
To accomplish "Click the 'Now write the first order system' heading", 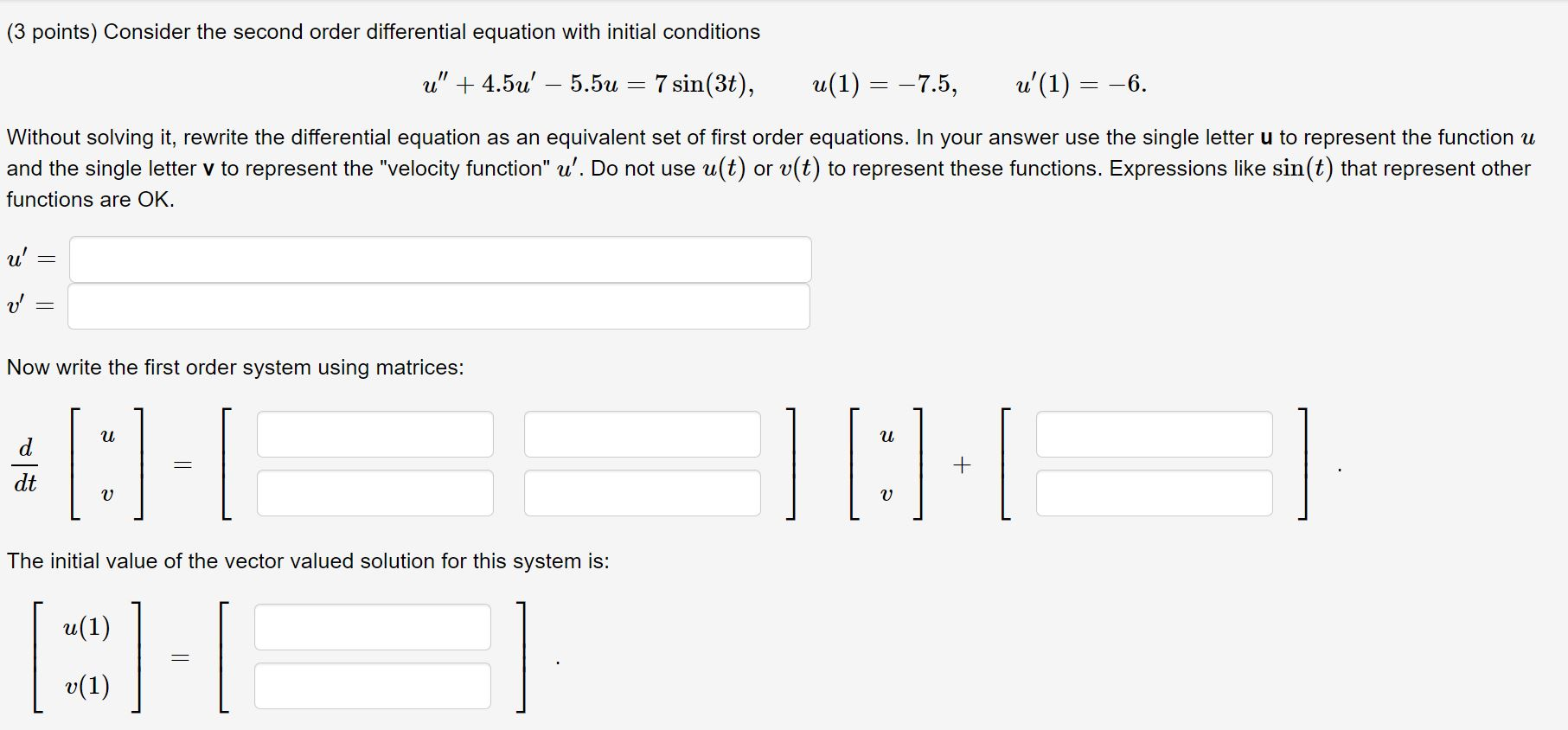I will click(235, 367).
